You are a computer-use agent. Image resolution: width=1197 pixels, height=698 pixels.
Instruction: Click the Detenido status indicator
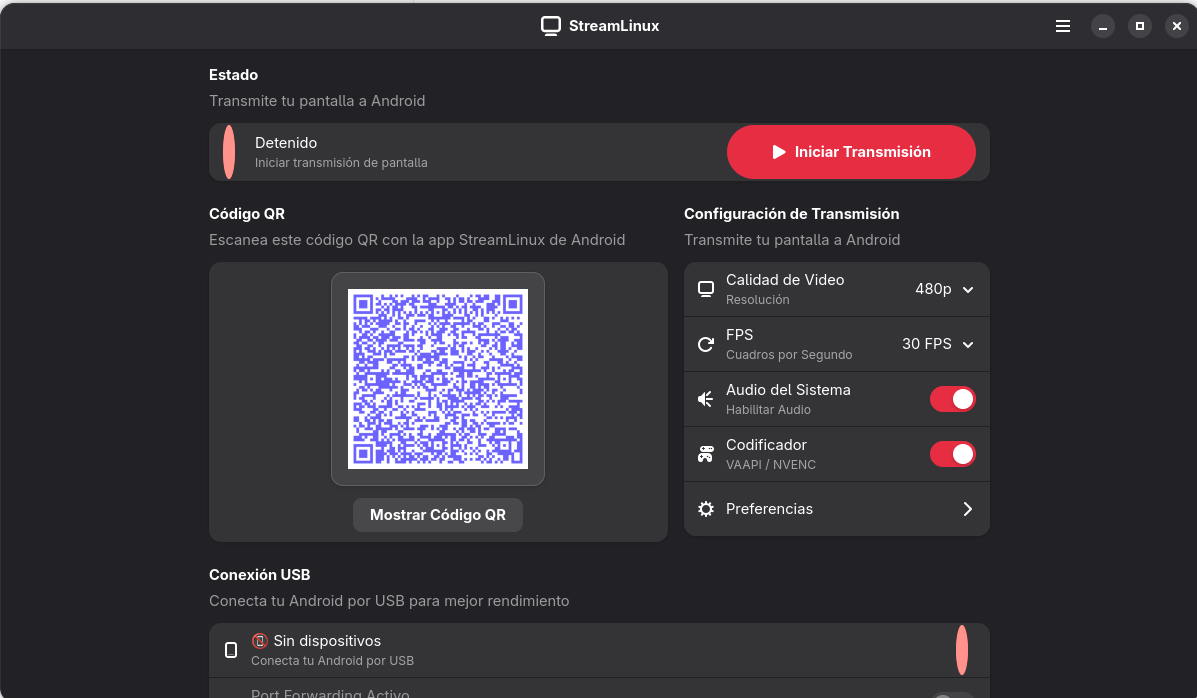pos(229,152)
